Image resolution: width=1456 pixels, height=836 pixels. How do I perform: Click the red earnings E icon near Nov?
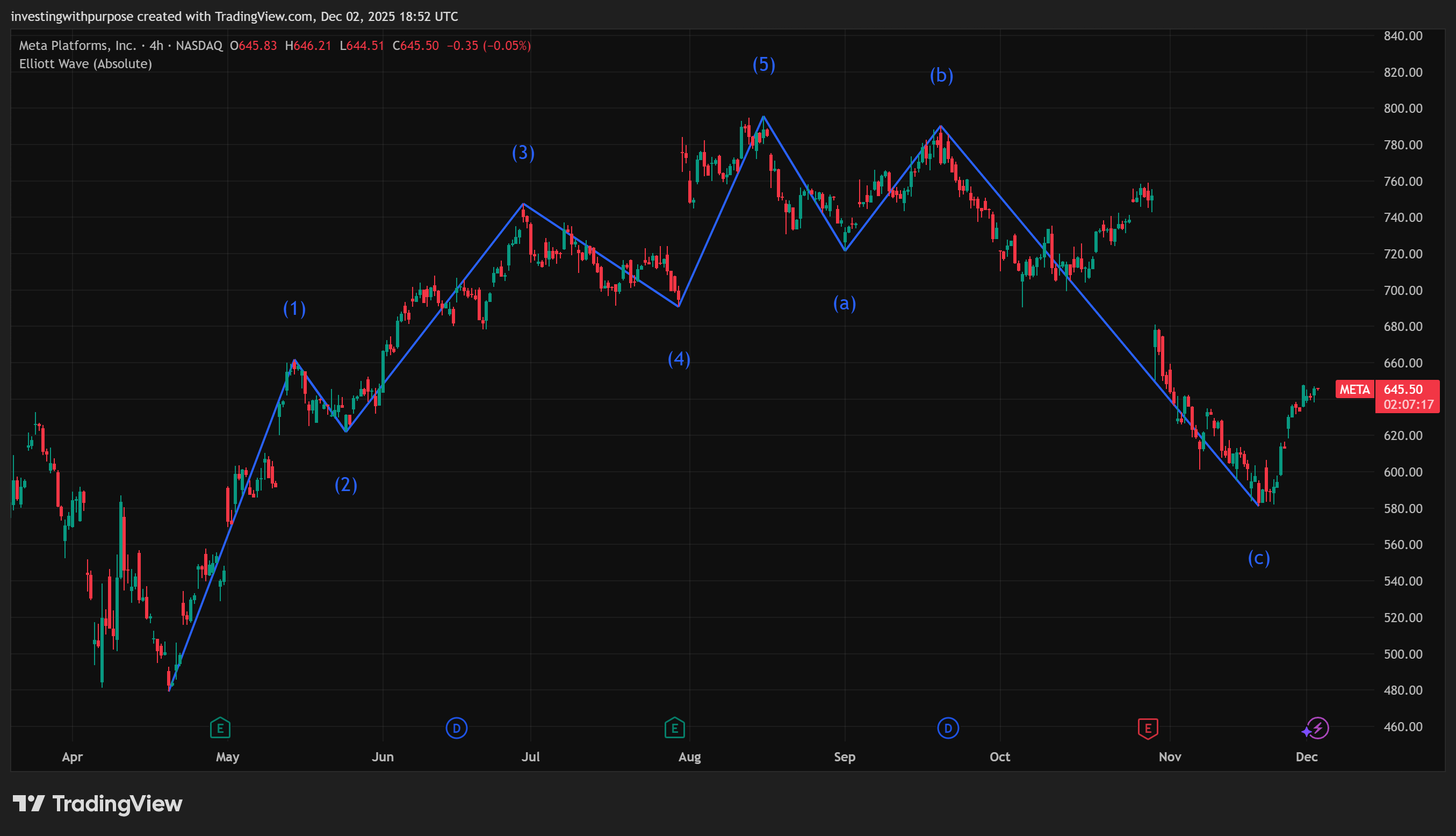[1148, 728]
